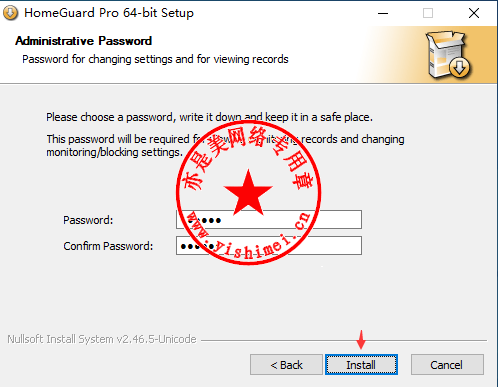Viewport: 498px width, 387px height.
Task: Click the HomeGuard Pro 64-bit Setup title text
Action: (x=109, y=13)
